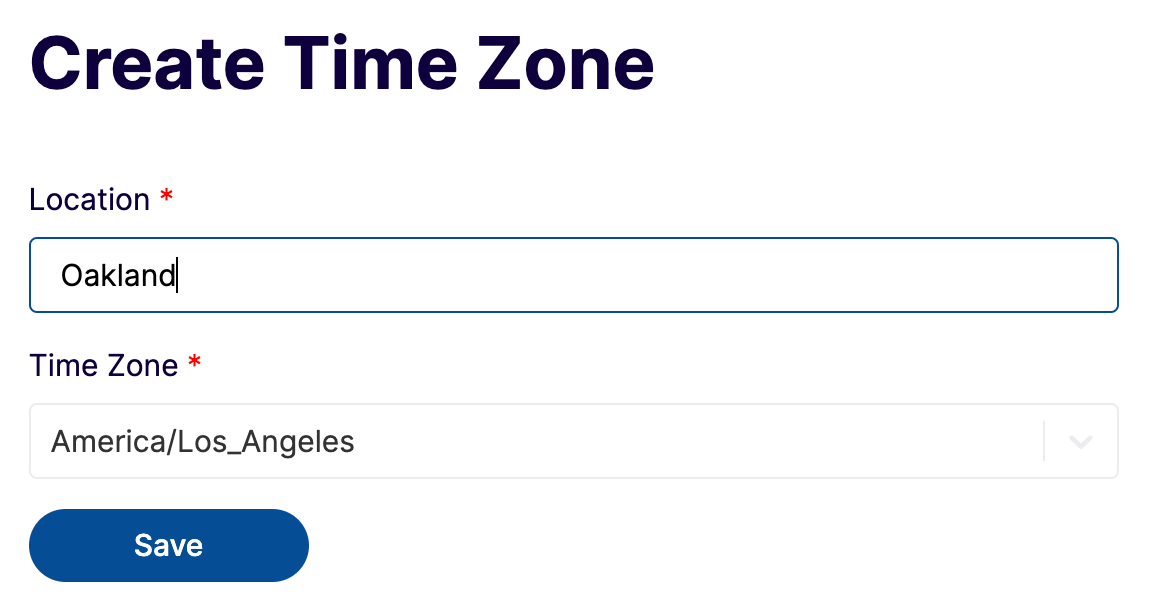Submit the form via Save
1158x606 pixels.
pos(168,545)
